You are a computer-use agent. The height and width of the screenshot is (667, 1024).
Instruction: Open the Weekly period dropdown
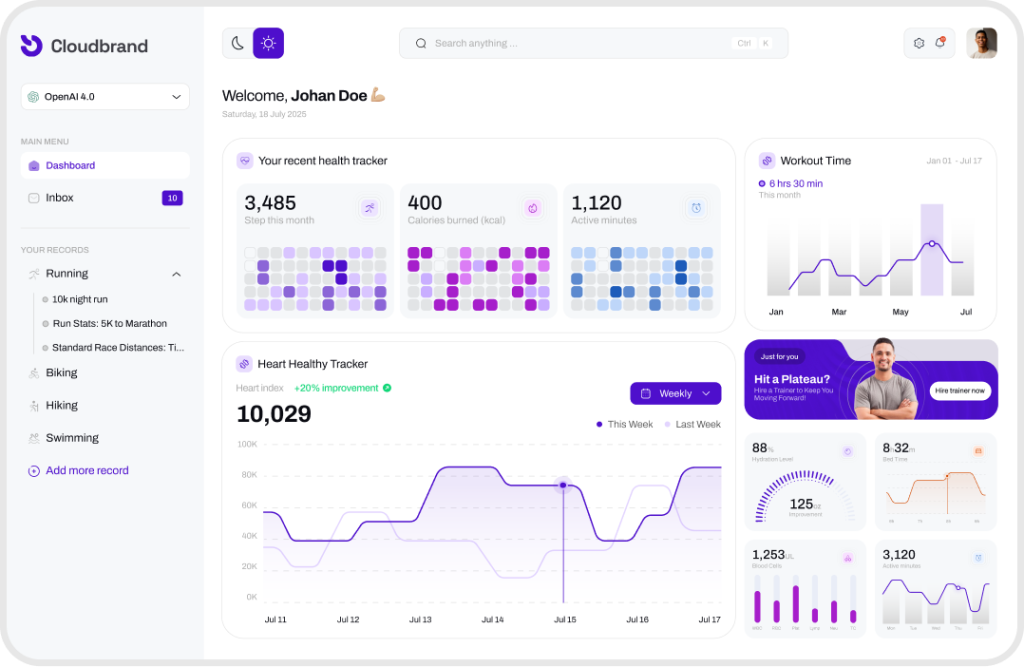(675, 394)
